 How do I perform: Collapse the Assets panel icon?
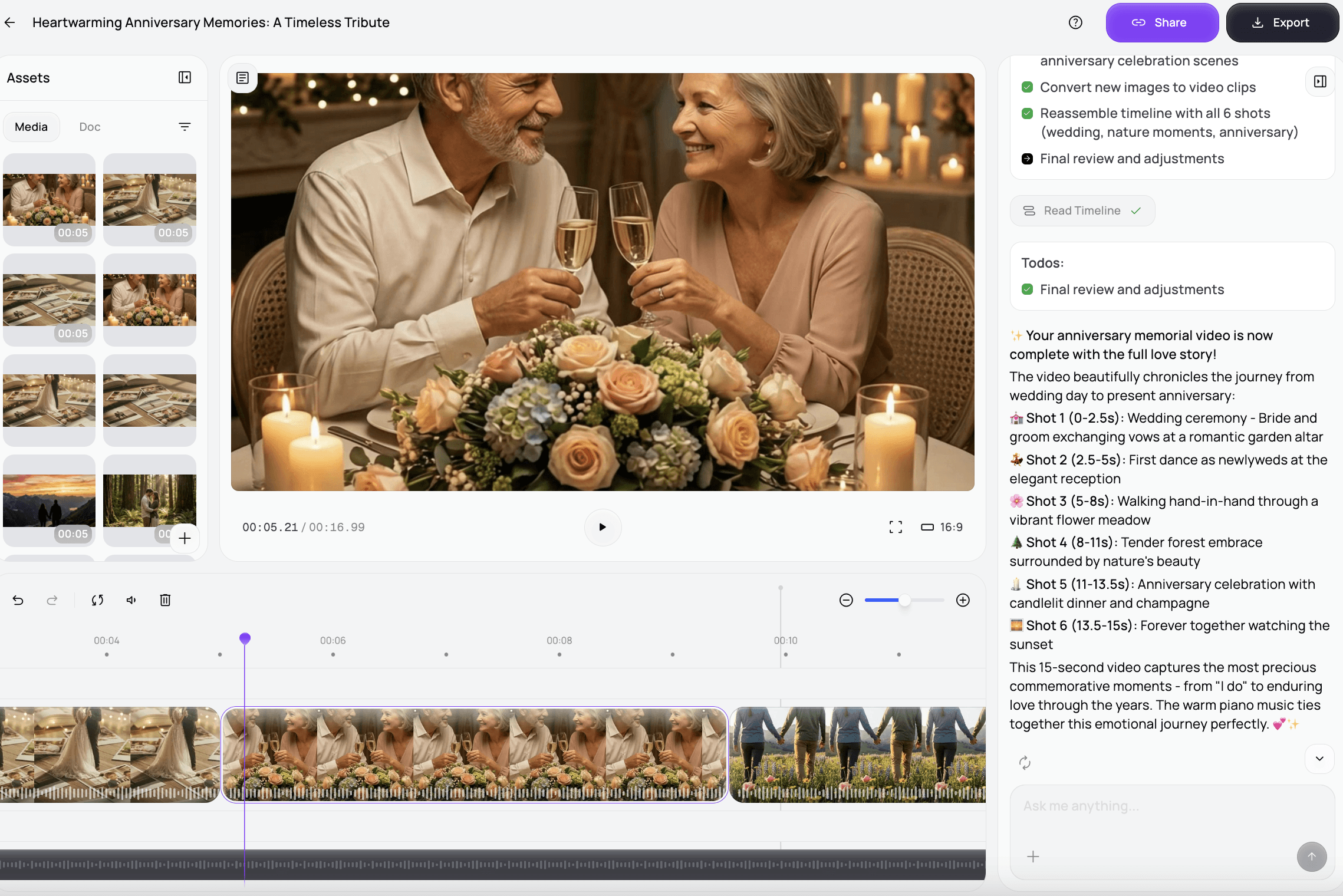click(185, 77)
